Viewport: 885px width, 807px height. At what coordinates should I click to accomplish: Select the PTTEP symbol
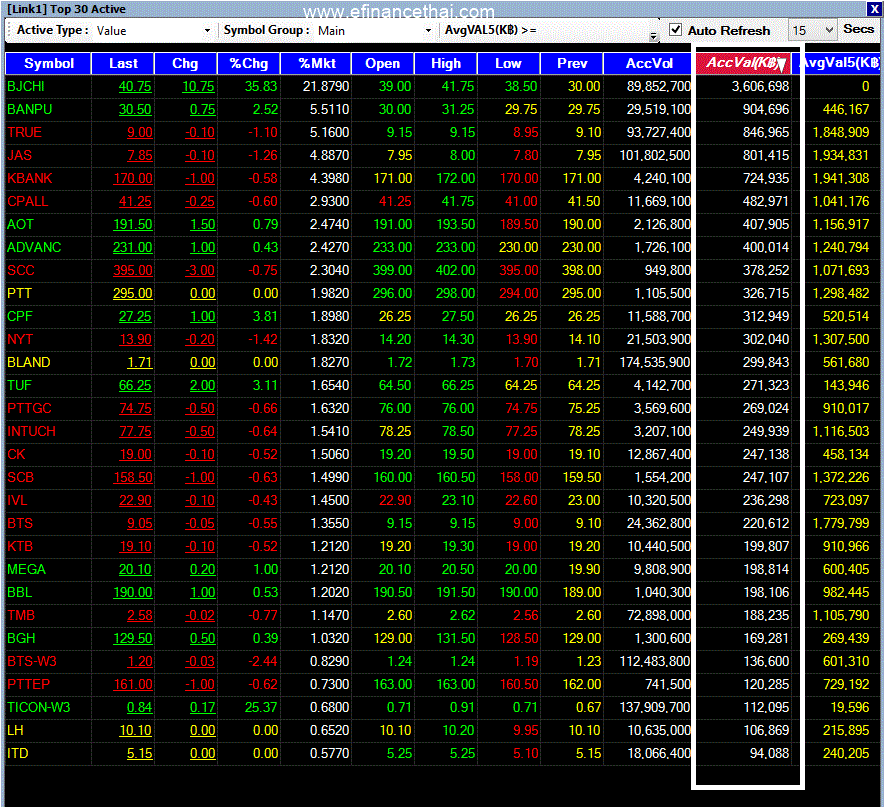pyautogui.click(x=29, y=685)
